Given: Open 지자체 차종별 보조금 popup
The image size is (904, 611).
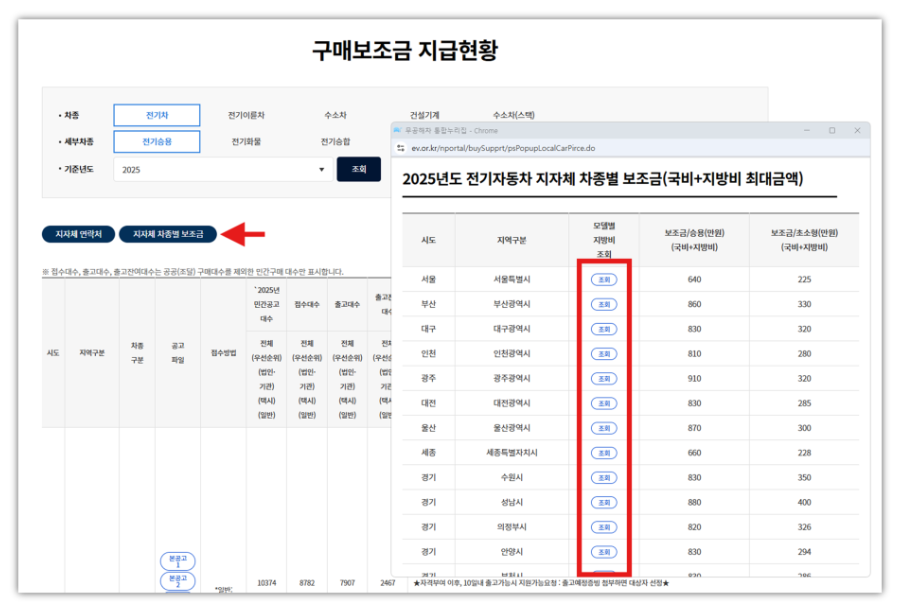Looking at the screenshot, I should point(168,234).
